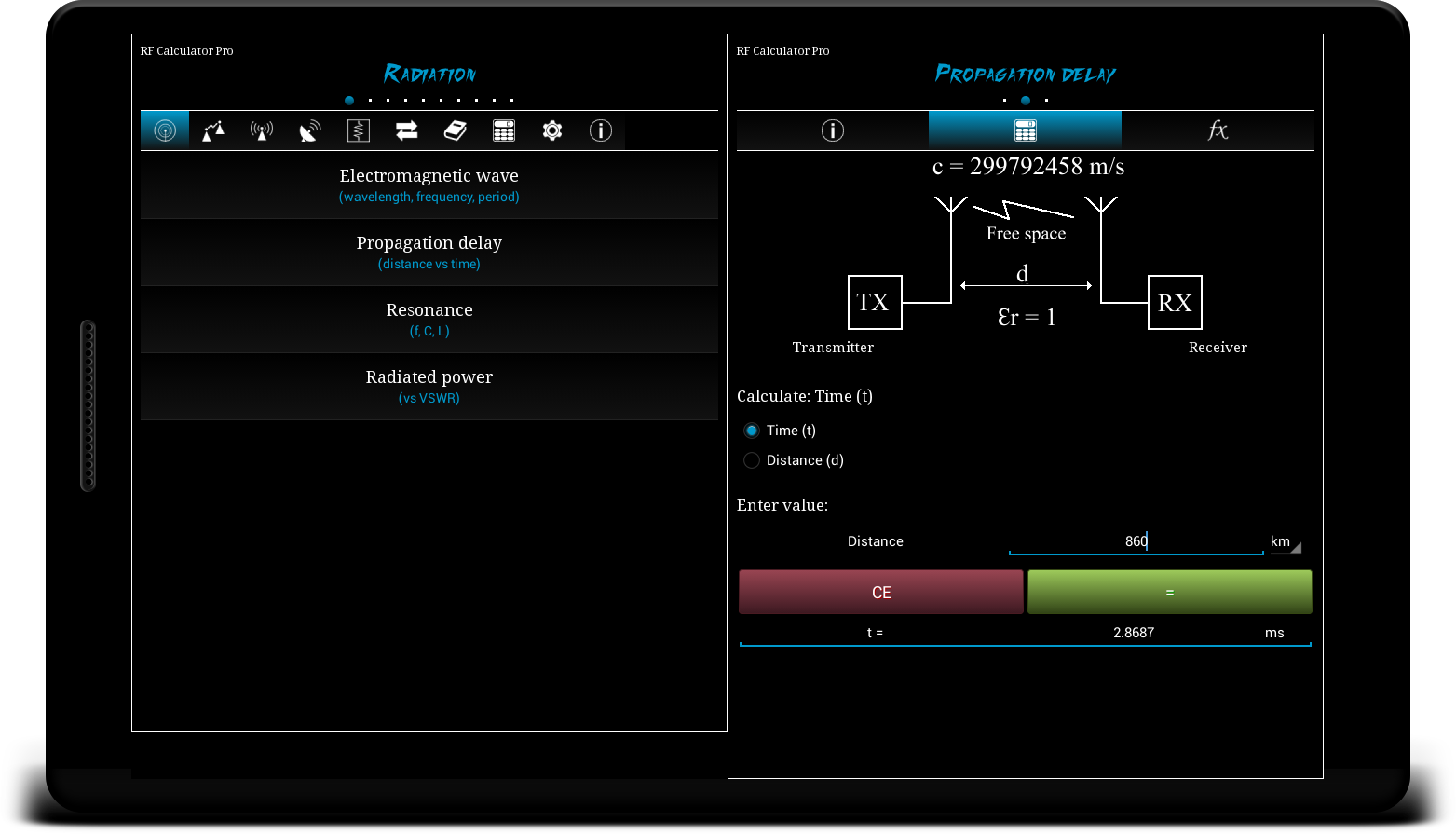Open the settings gear icon
The image size is (1456, 834).
point(552,130)
